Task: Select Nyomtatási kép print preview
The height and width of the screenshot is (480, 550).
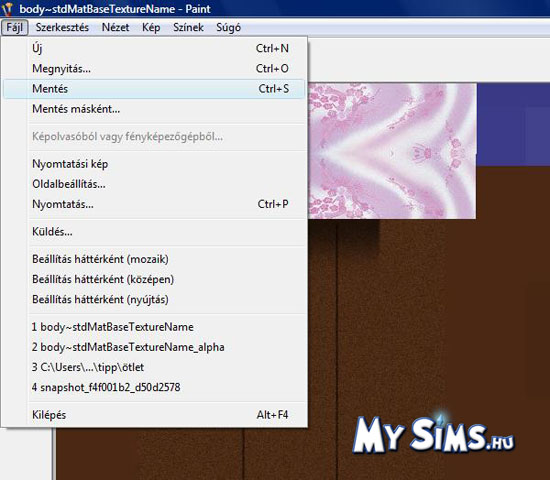Action: [154, 164]
